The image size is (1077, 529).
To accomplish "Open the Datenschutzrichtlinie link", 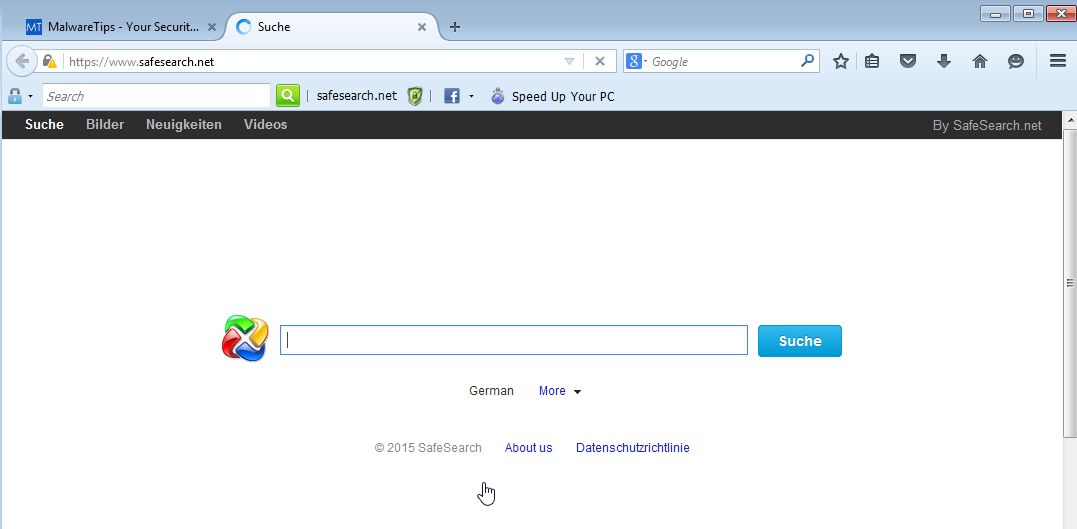I will 633,448.
